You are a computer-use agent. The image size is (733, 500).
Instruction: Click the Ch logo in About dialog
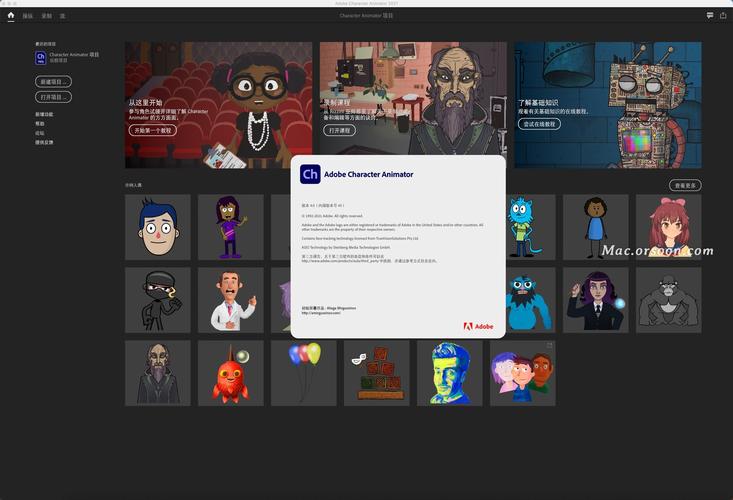point(310,174)
